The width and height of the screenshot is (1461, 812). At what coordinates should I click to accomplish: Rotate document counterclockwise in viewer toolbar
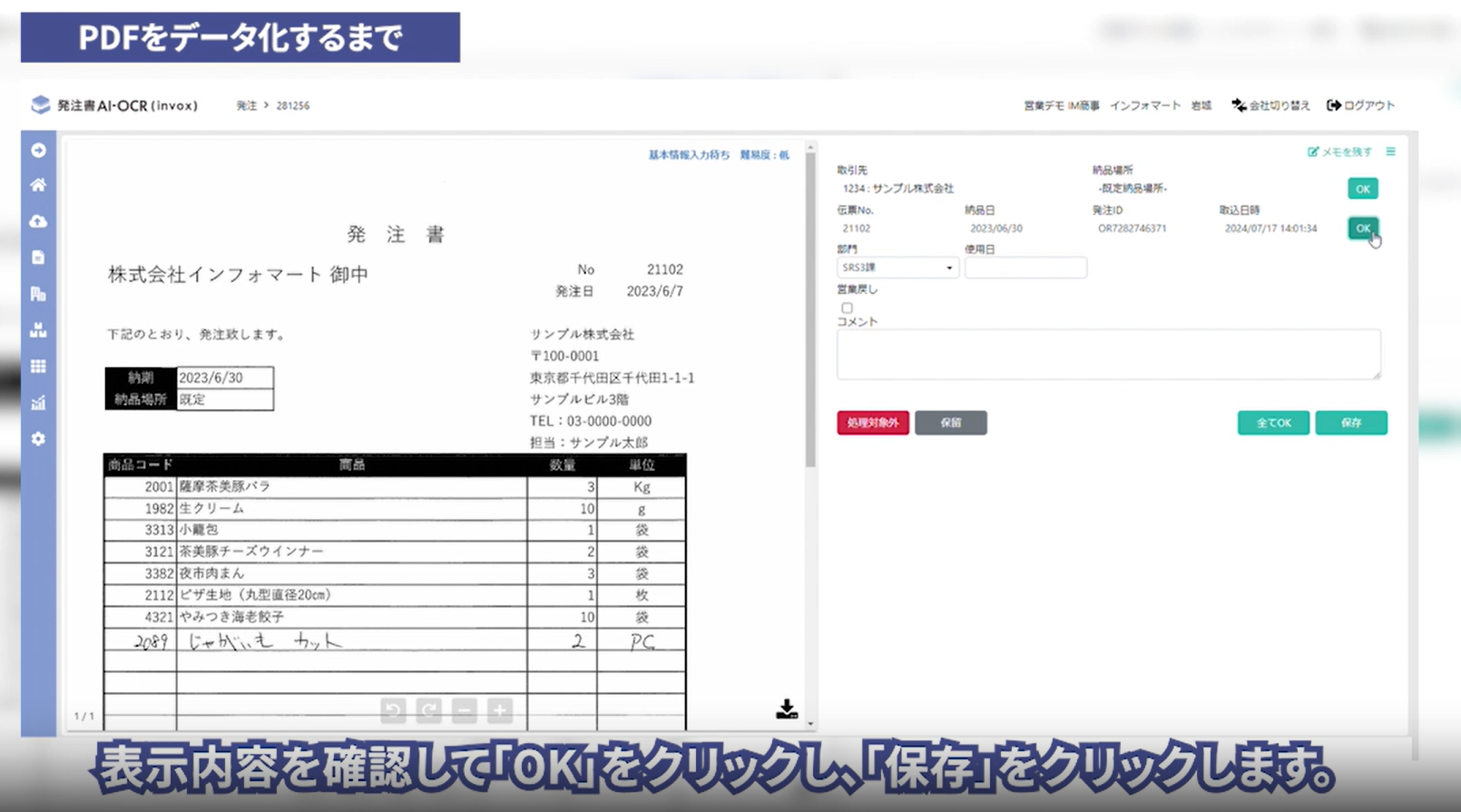(x=393, y=710)
